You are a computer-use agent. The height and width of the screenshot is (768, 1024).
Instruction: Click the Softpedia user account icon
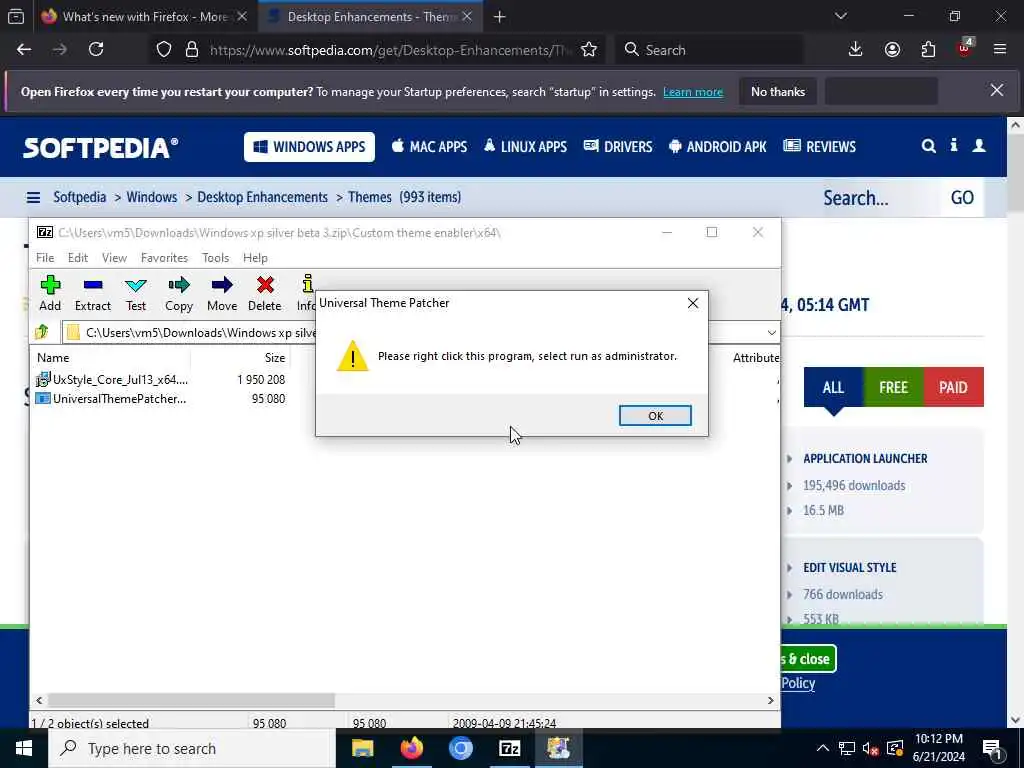point(978,146)
